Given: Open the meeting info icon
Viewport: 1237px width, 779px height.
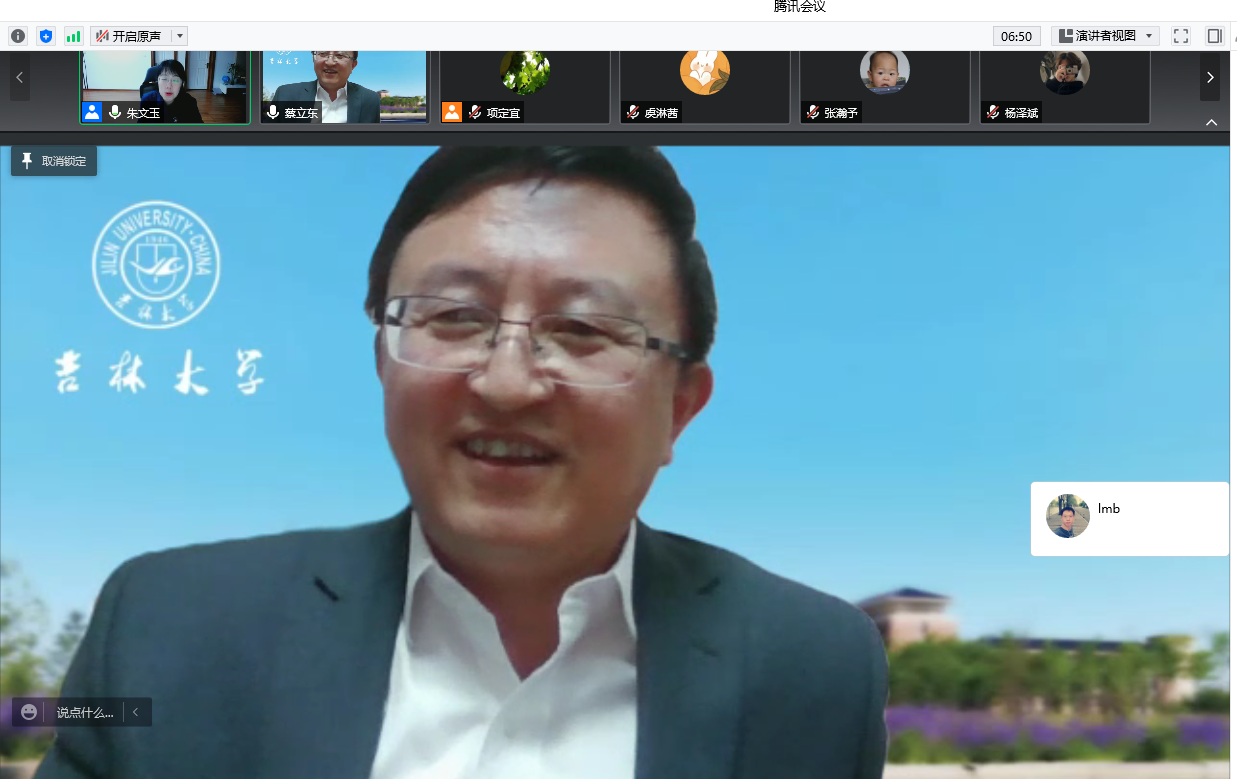Looking at the screenshot, I should pyautogui.click(x=18, y=36).
